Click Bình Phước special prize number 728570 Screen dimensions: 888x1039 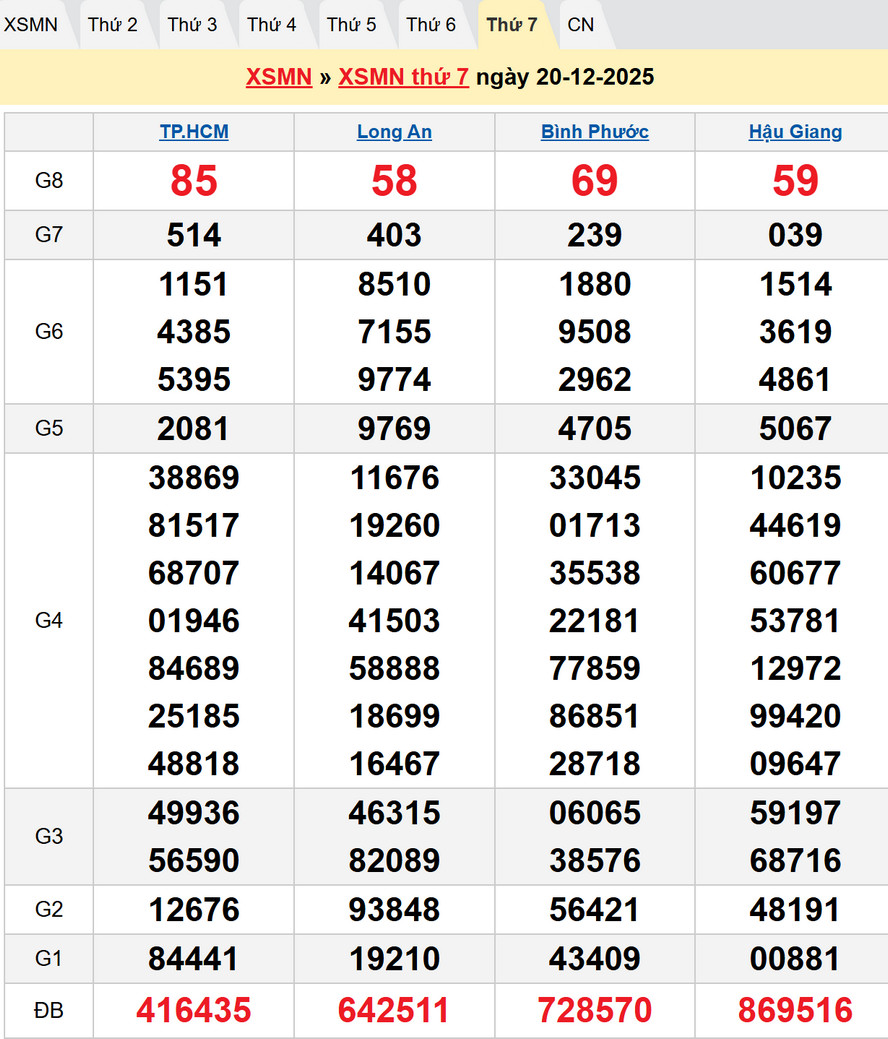(595, 1010)
